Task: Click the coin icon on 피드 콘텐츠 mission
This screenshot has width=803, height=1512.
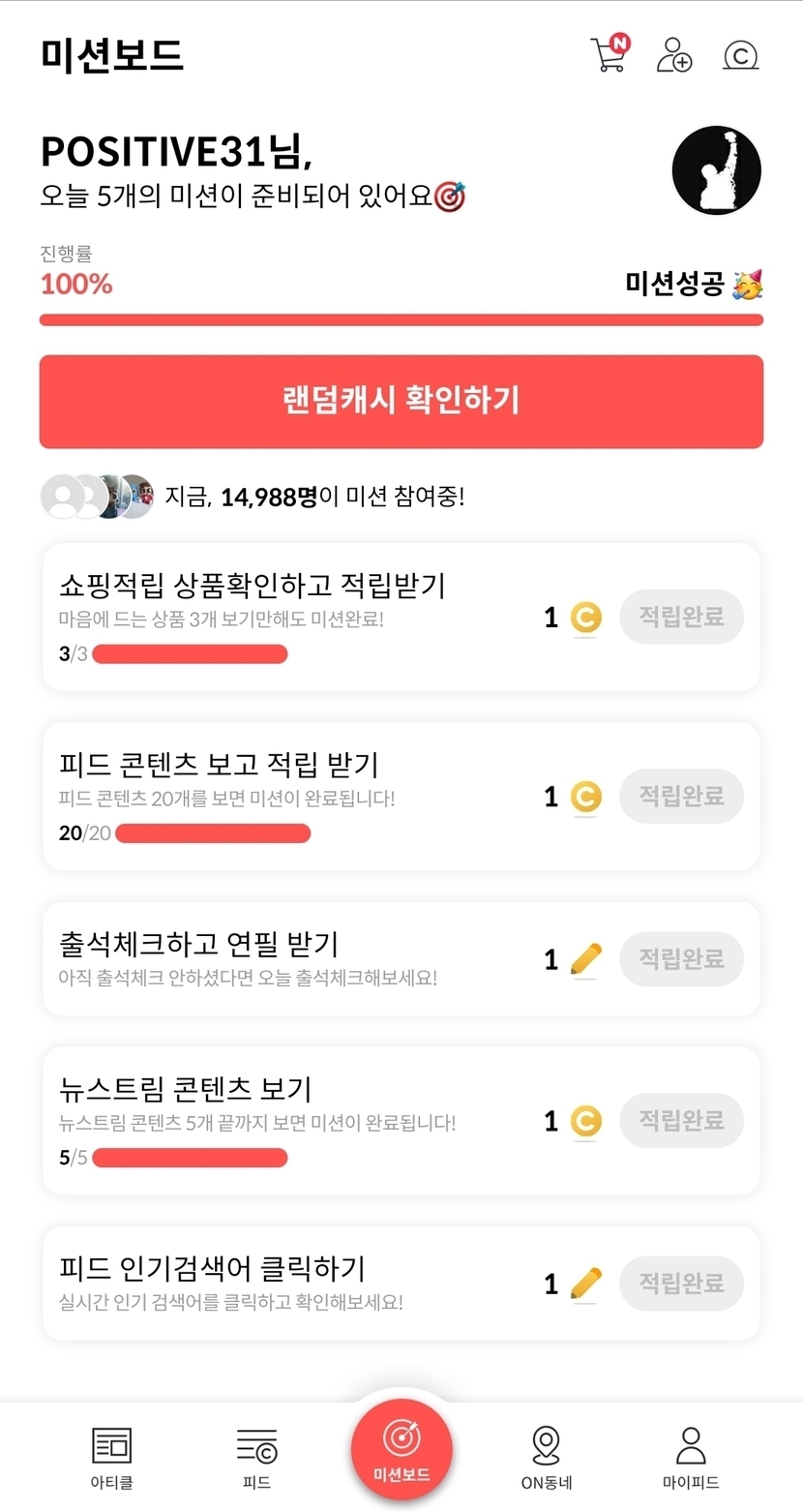Action: pyautogui.click(x=585, y=797)
